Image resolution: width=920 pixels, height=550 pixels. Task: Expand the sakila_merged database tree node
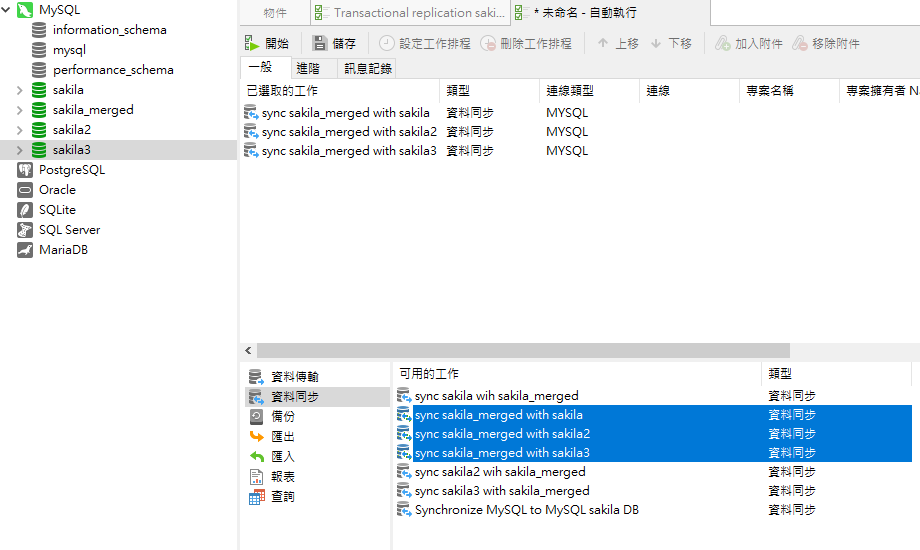[19, 110]
